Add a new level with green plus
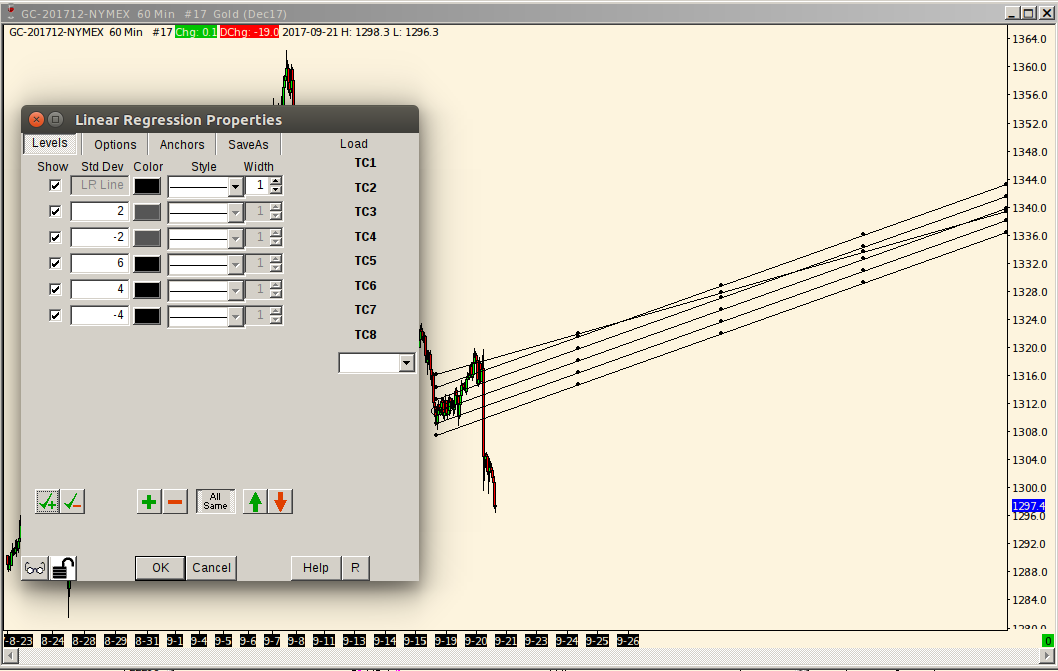1058x671 pixels. click(149, 502)
